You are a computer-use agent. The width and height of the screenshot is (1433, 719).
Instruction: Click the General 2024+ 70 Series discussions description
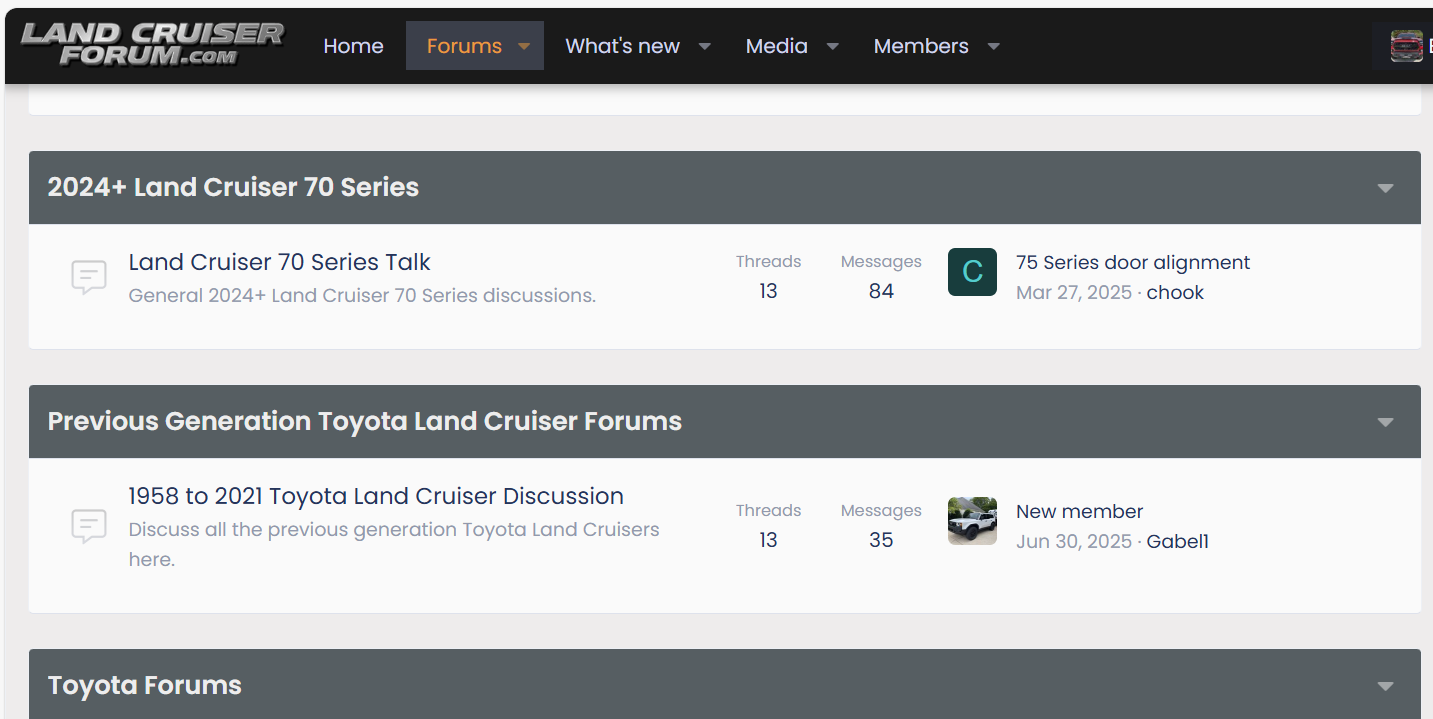click(362, 296)
